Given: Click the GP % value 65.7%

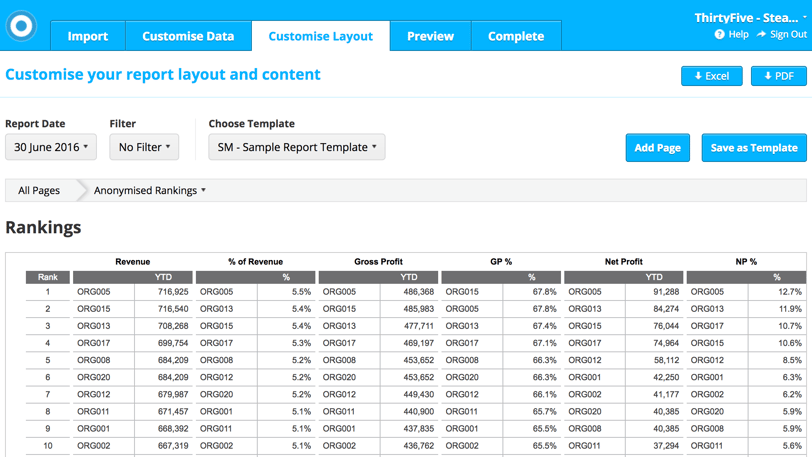Looking at the screenshot, I should pyautogui.click(x=544, y=411).
